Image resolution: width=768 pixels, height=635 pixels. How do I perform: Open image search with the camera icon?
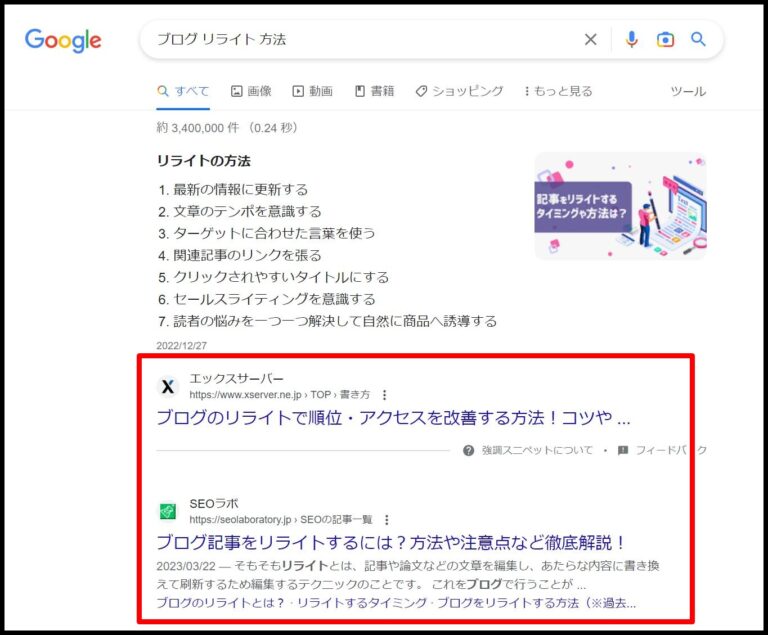point(665,39)
